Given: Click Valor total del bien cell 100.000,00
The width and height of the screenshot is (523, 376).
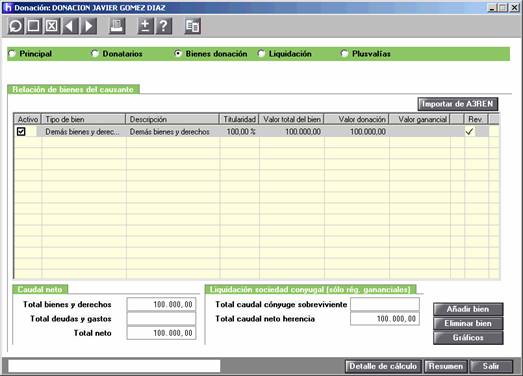Looking at the screenshot, I should point(292,132).
